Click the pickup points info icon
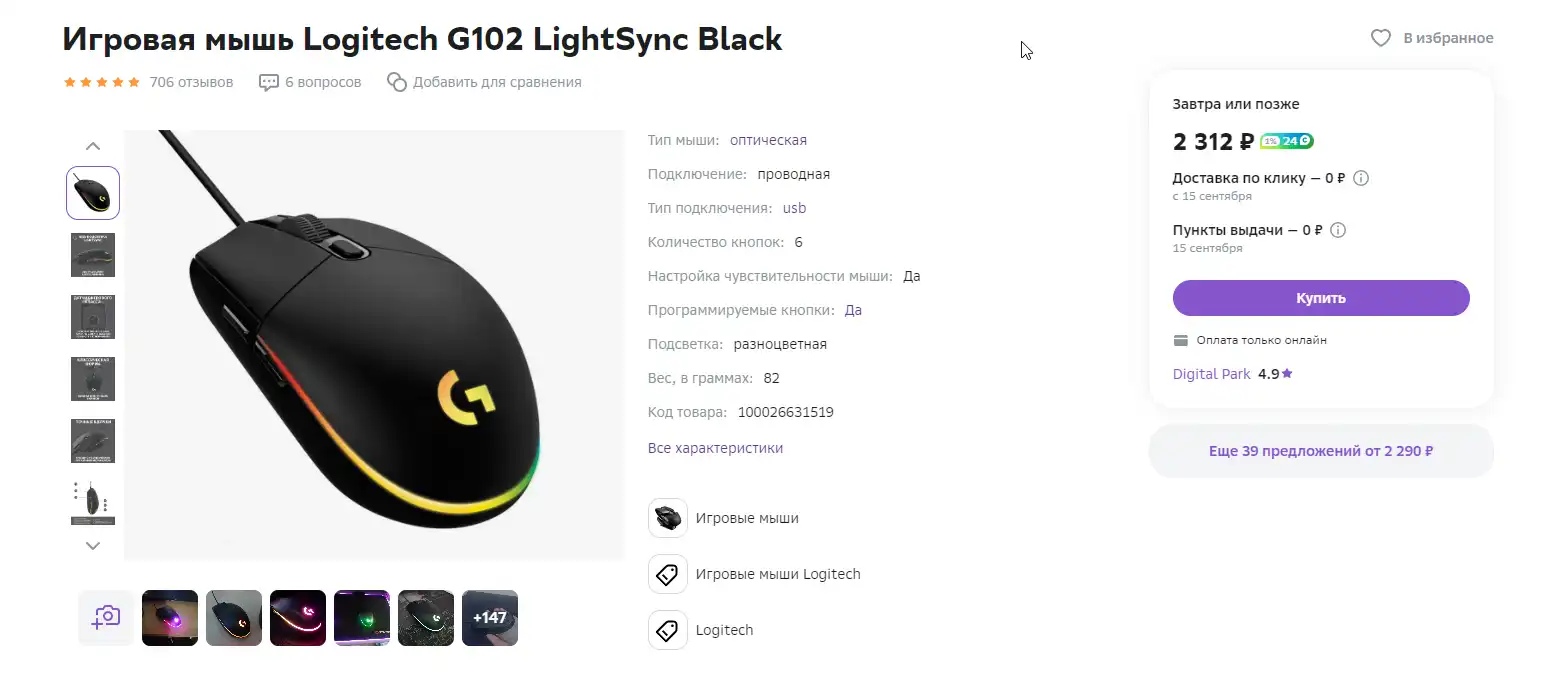 click(x=1338, y=230)
